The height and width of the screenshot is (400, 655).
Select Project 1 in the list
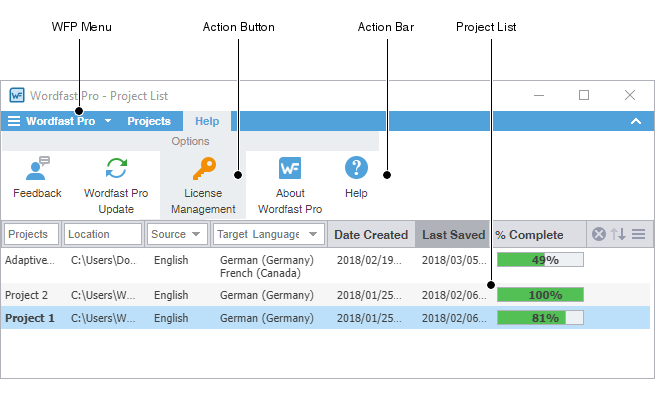(x=30, y=318)
